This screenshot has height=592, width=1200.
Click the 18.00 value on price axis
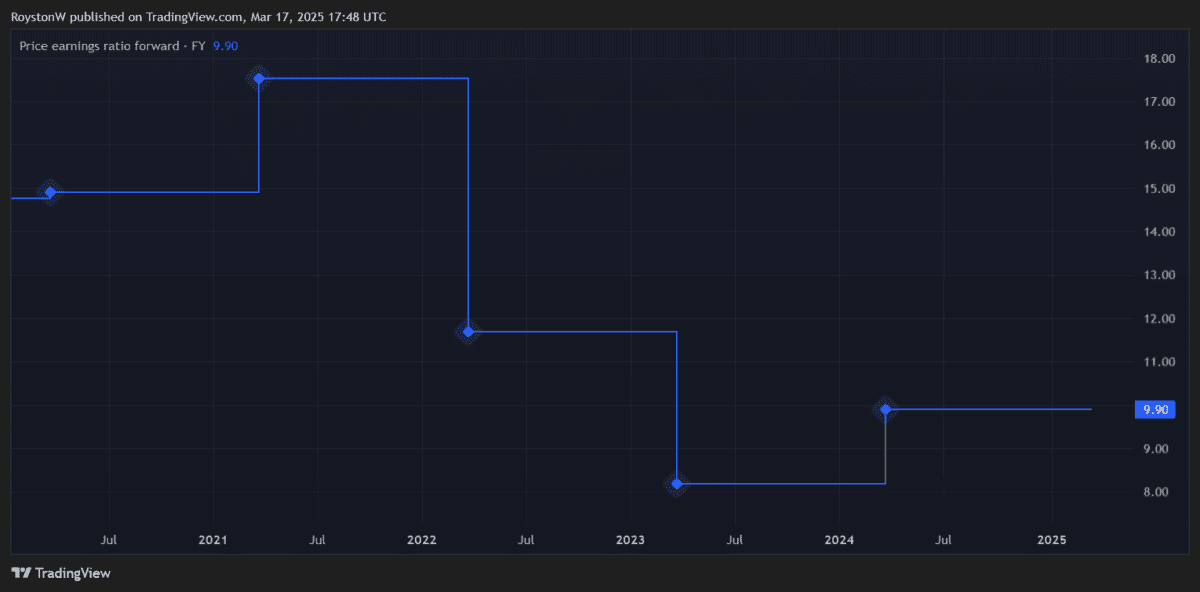click(x=1158, y=58)
